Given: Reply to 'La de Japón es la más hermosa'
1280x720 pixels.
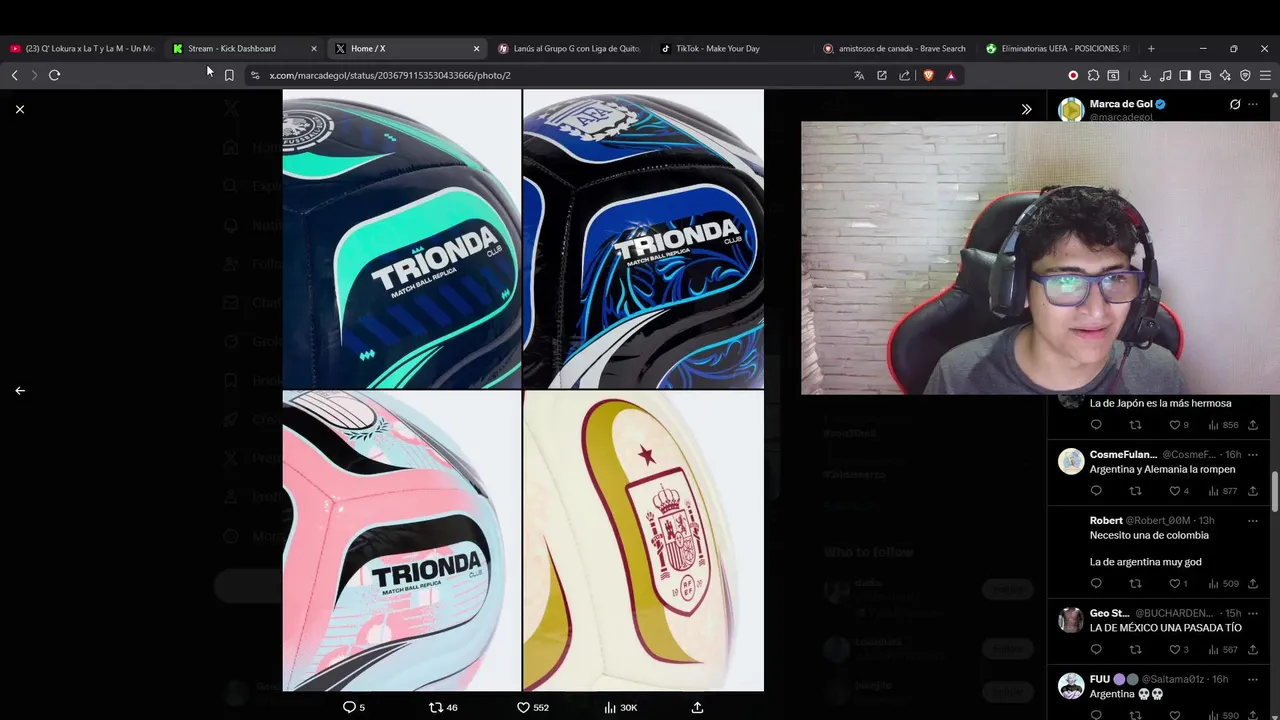Looking at the screenshot, I should tap(1096, 425).
